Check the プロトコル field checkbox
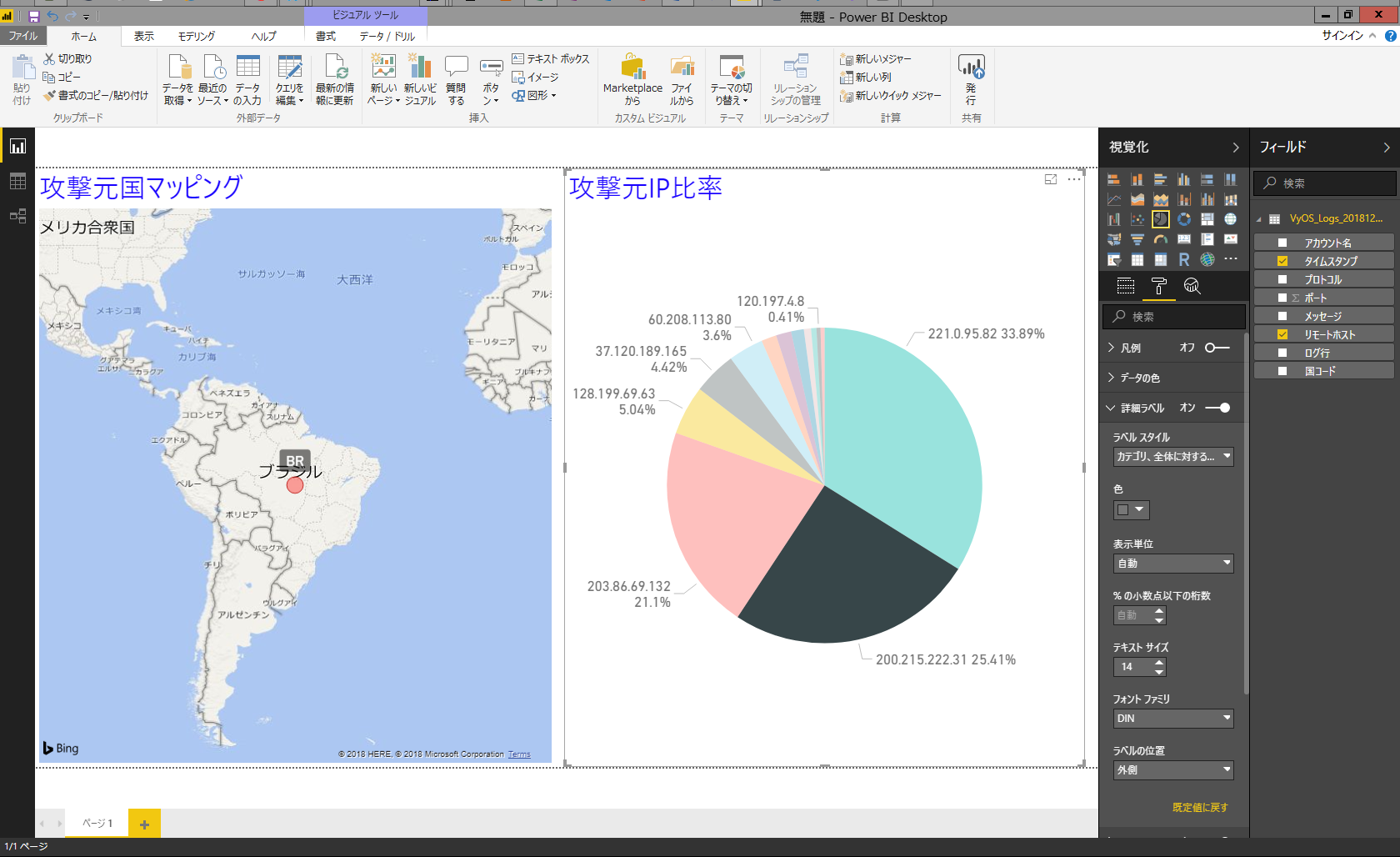Viewport: 1400px width, 857px height. pos(1282,279)
